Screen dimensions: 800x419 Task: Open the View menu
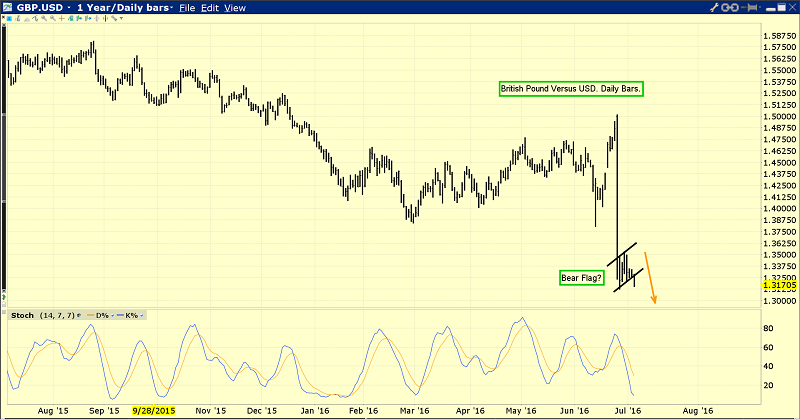point(235,8)
